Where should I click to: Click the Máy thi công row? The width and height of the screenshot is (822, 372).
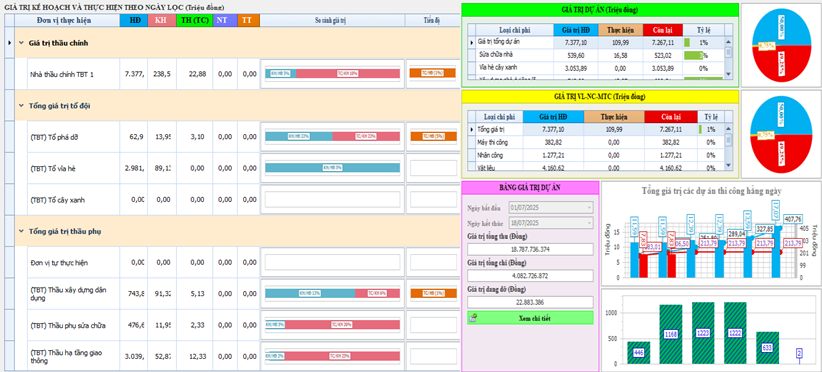pyautogui.click(x=597, y=142)
